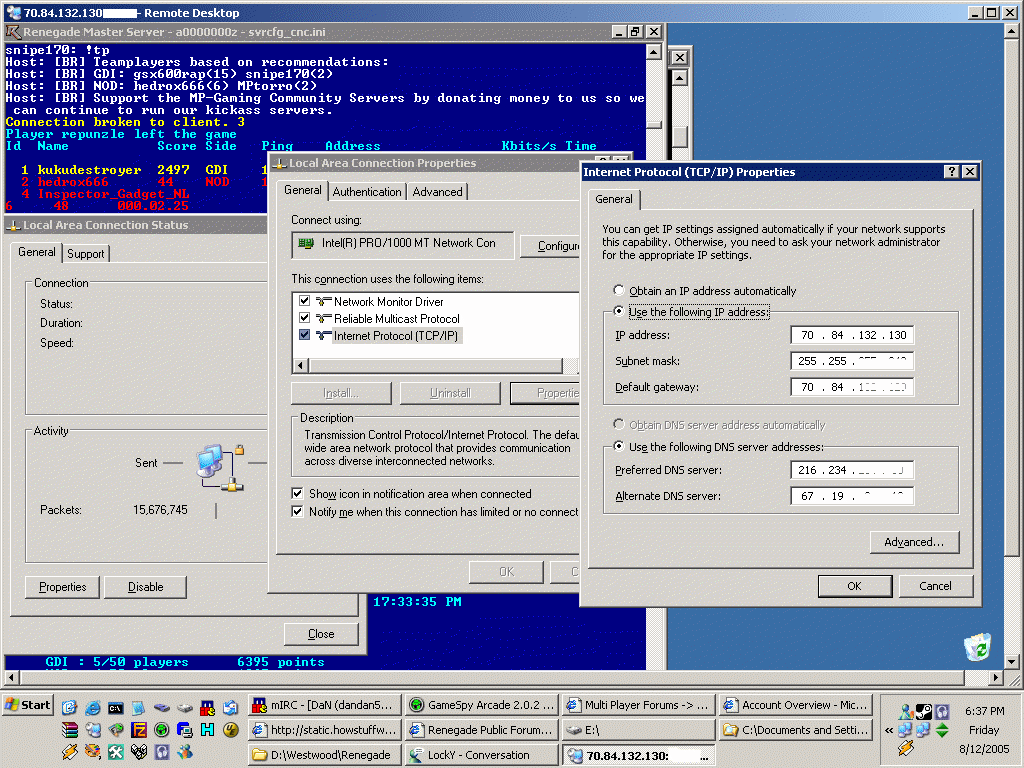Toggle the Reliable Multicast Protocol checkbox
The width and height of the screenshot is (1024, 768).
coord(304,318)
